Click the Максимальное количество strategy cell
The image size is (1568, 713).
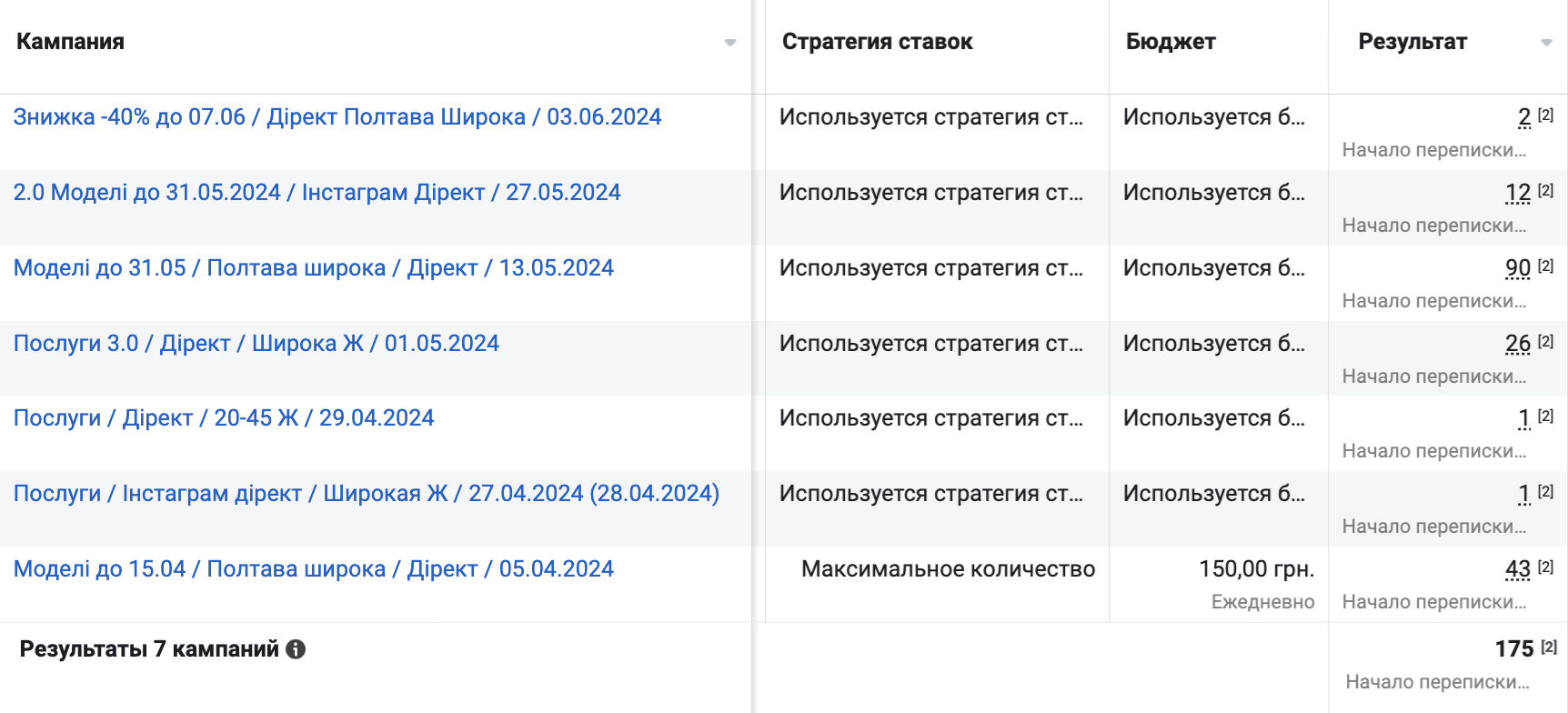click(x=949, y=569)
